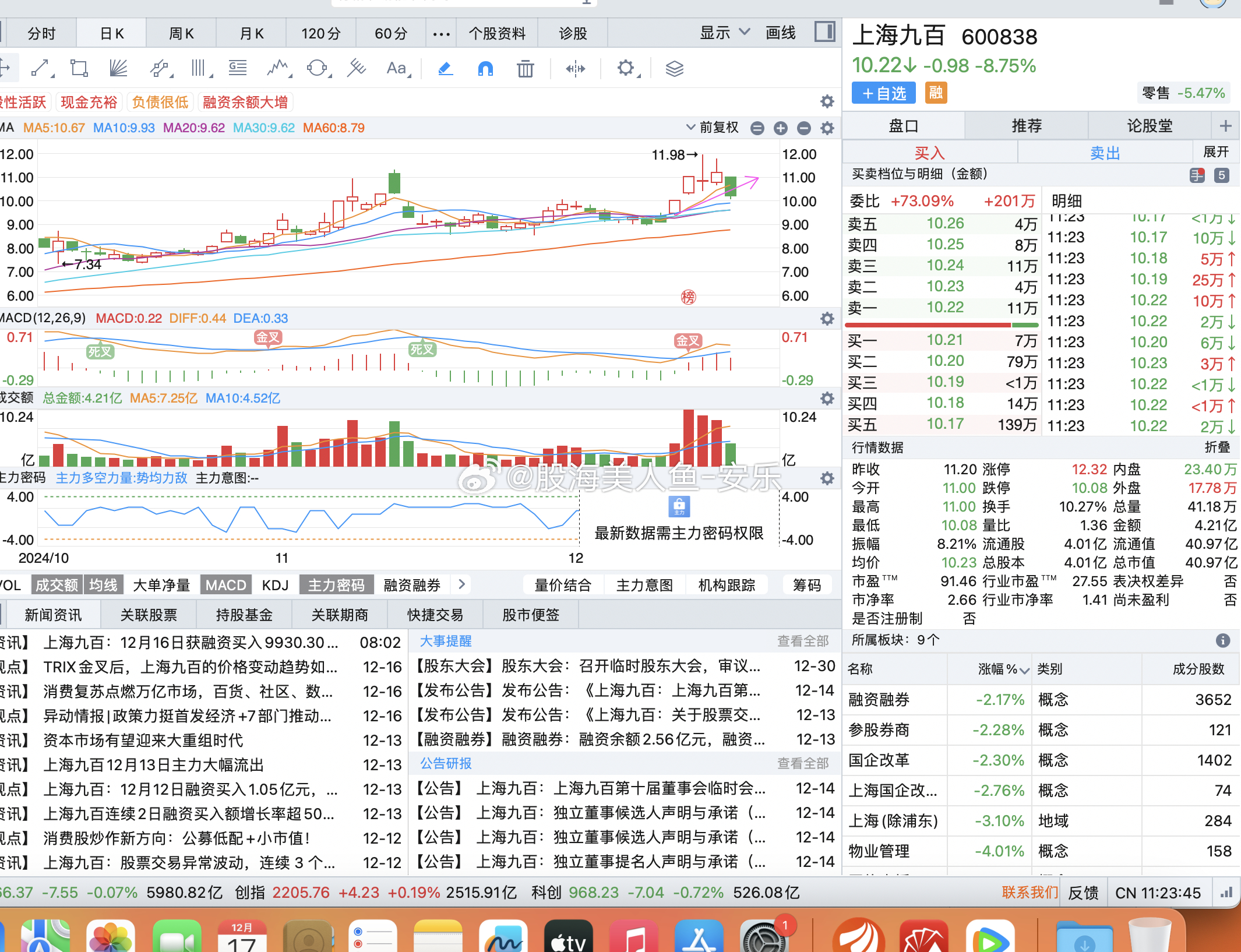Open the 国企改革 sector row
The height and width of the screenshot is (952, 1241).
pyautogui.click(x=1041, y=760)
